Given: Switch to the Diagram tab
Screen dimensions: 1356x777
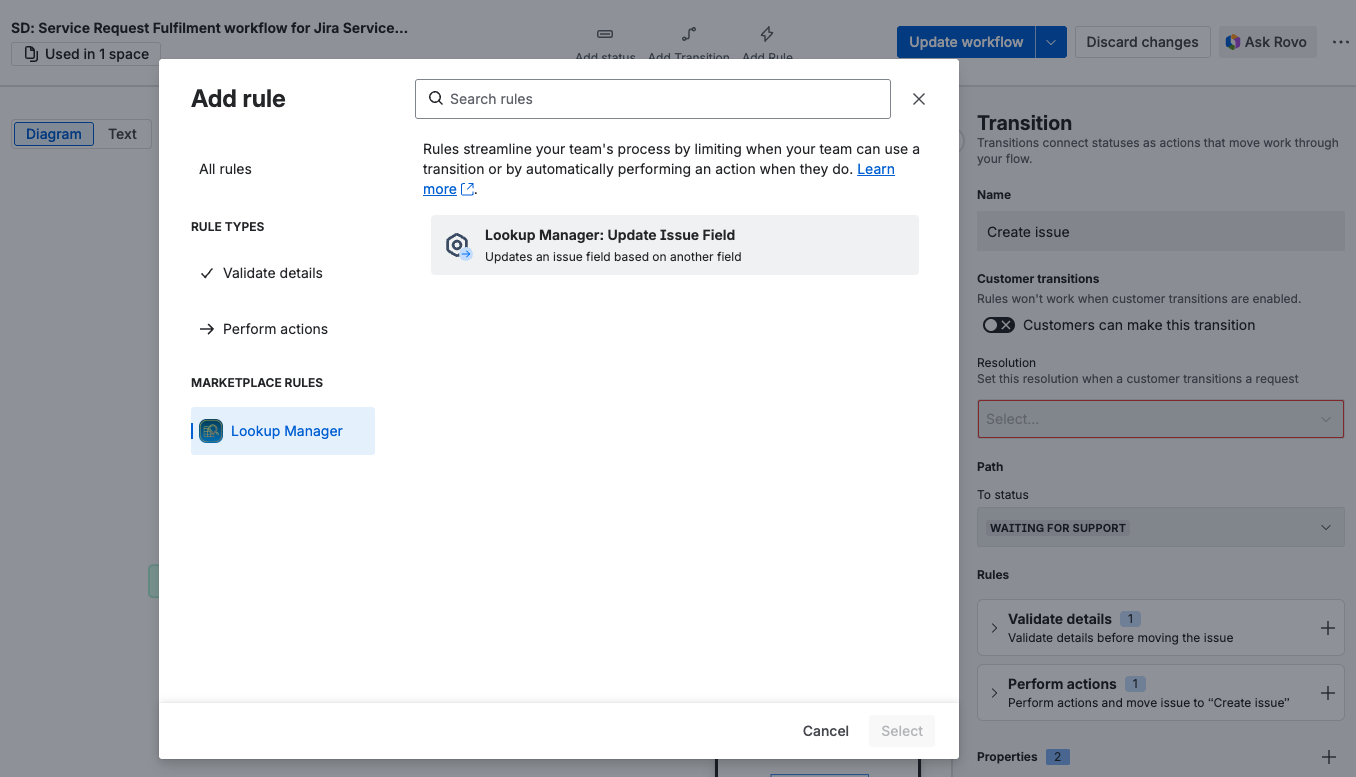Looking at the screenshot, I should point(53,133).
